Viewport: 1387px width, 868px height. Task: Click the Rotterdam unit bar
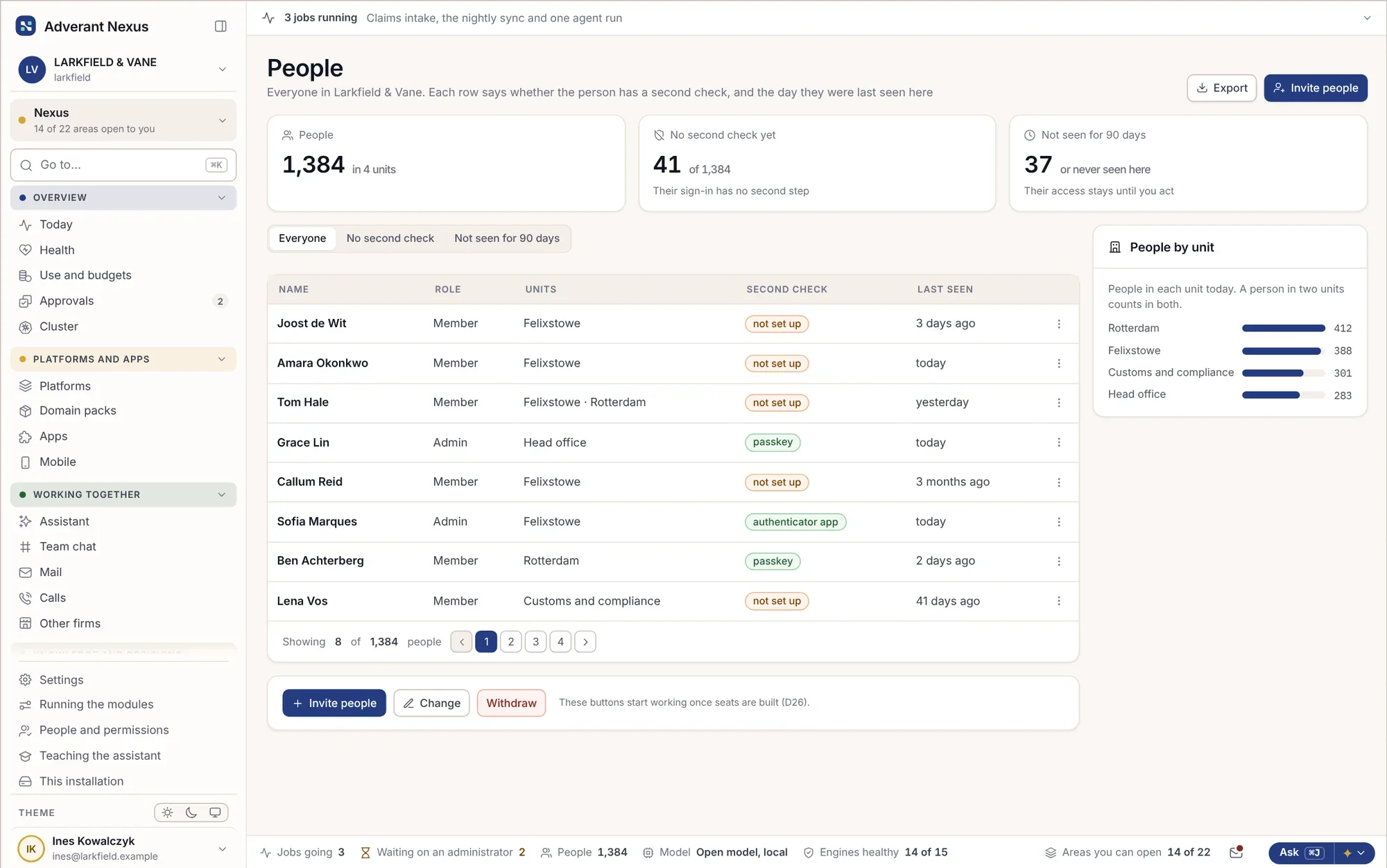(1283, 328)
